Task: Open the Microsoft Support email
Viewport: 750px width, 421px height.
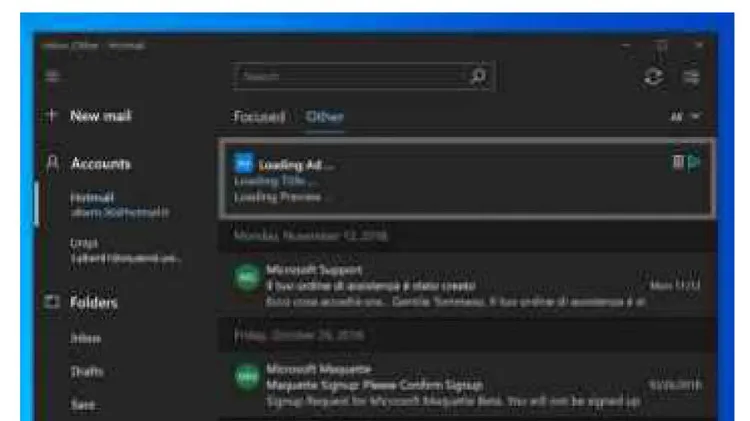Action: pos(467,285)
